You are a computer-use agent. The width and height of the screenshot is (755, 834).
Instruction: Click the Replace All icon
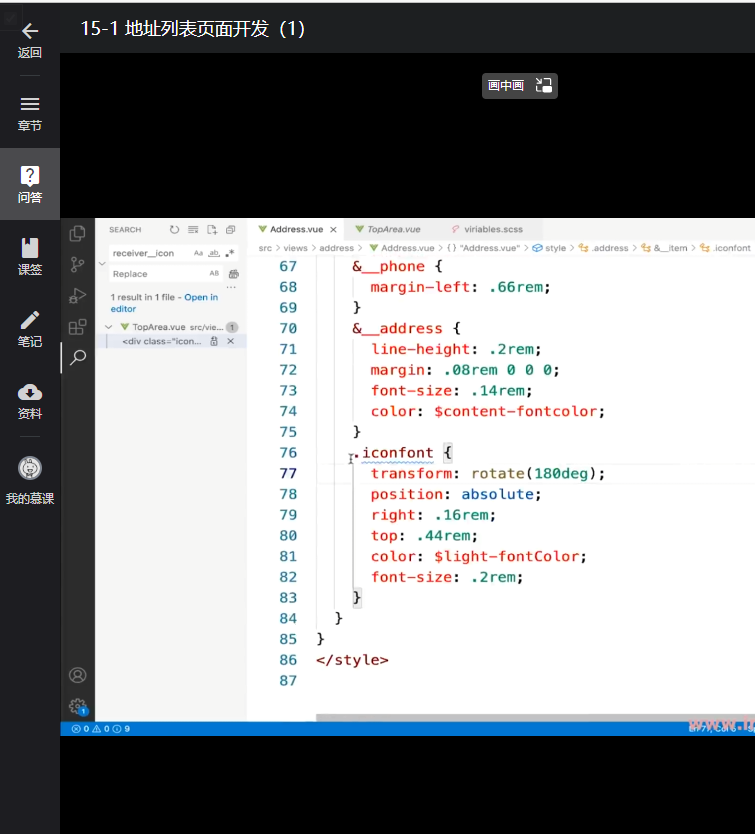point(234,274)
